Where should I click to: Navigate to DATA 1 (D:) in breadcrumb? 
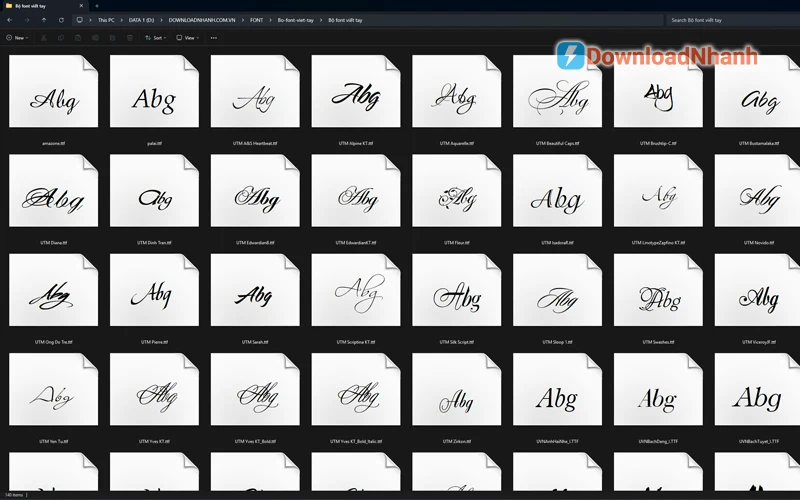141,20
